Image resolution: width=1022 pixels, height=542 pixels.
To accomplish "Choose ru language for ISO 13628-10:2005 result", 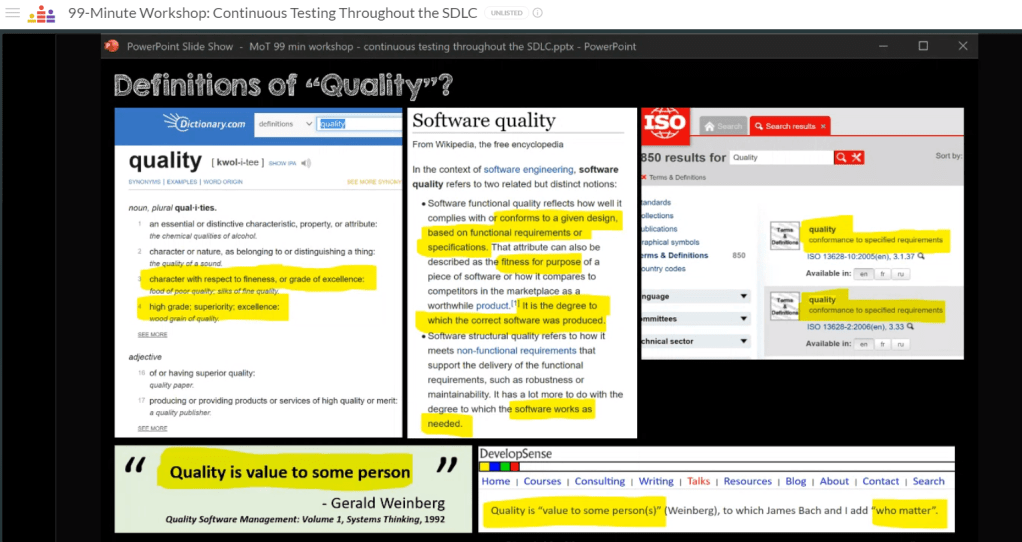I will (x=901, y=274).
